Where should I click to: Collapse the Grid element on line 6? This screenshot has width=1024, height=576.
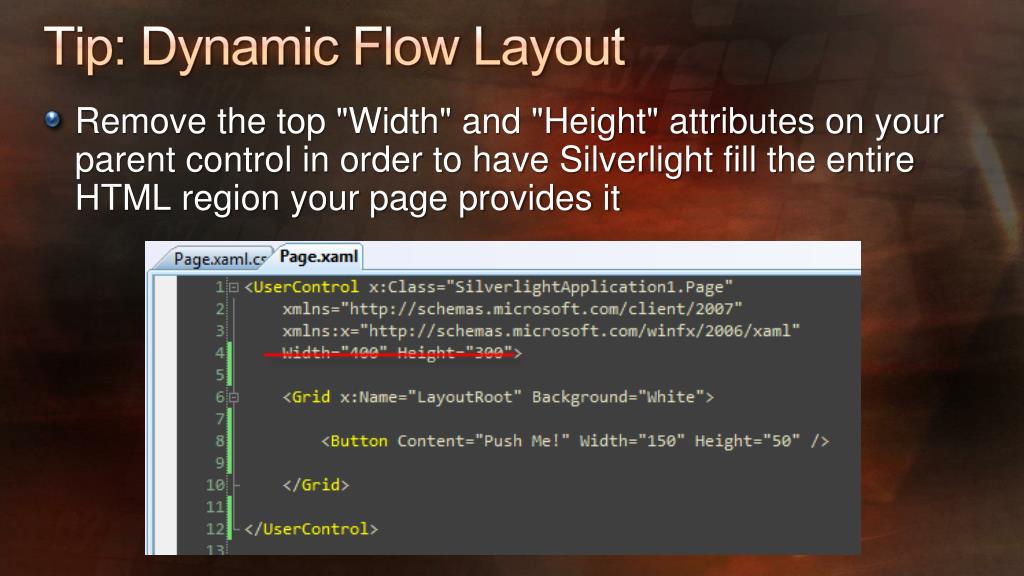[x=233, y=397]
